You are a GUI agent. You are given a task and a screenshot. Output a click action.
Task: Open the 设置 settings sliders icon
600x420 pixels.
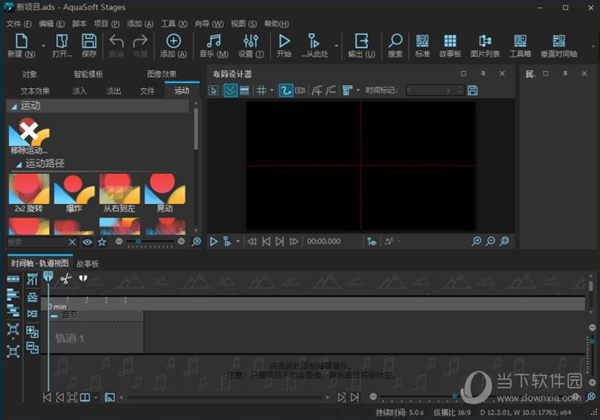(x=251, y=41)
